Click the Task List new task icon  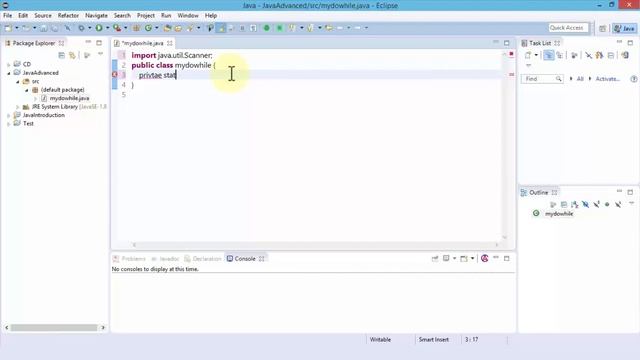528,55
